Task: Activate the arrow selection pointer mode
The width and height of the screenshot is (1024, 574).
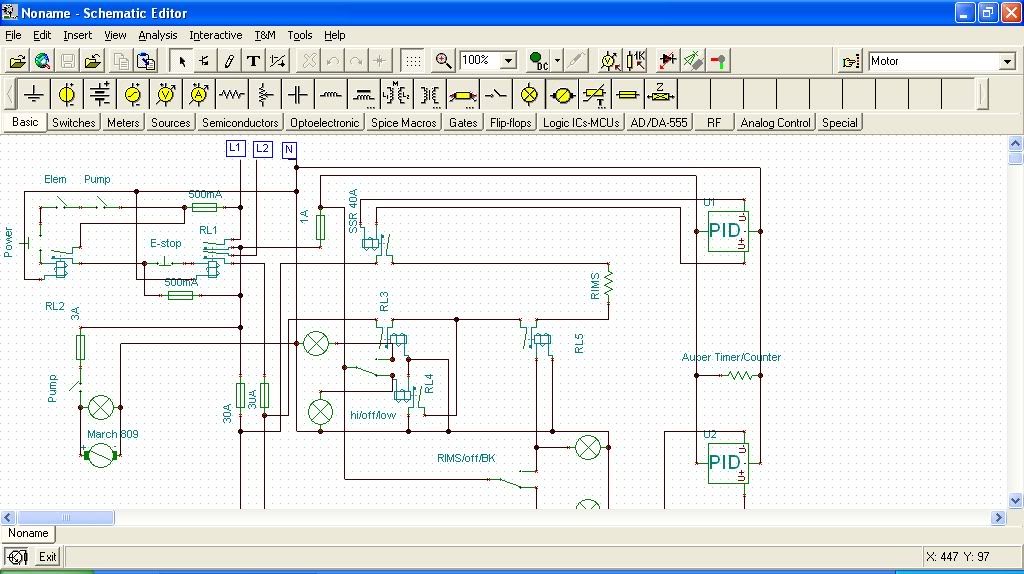Action: point(181,61)
